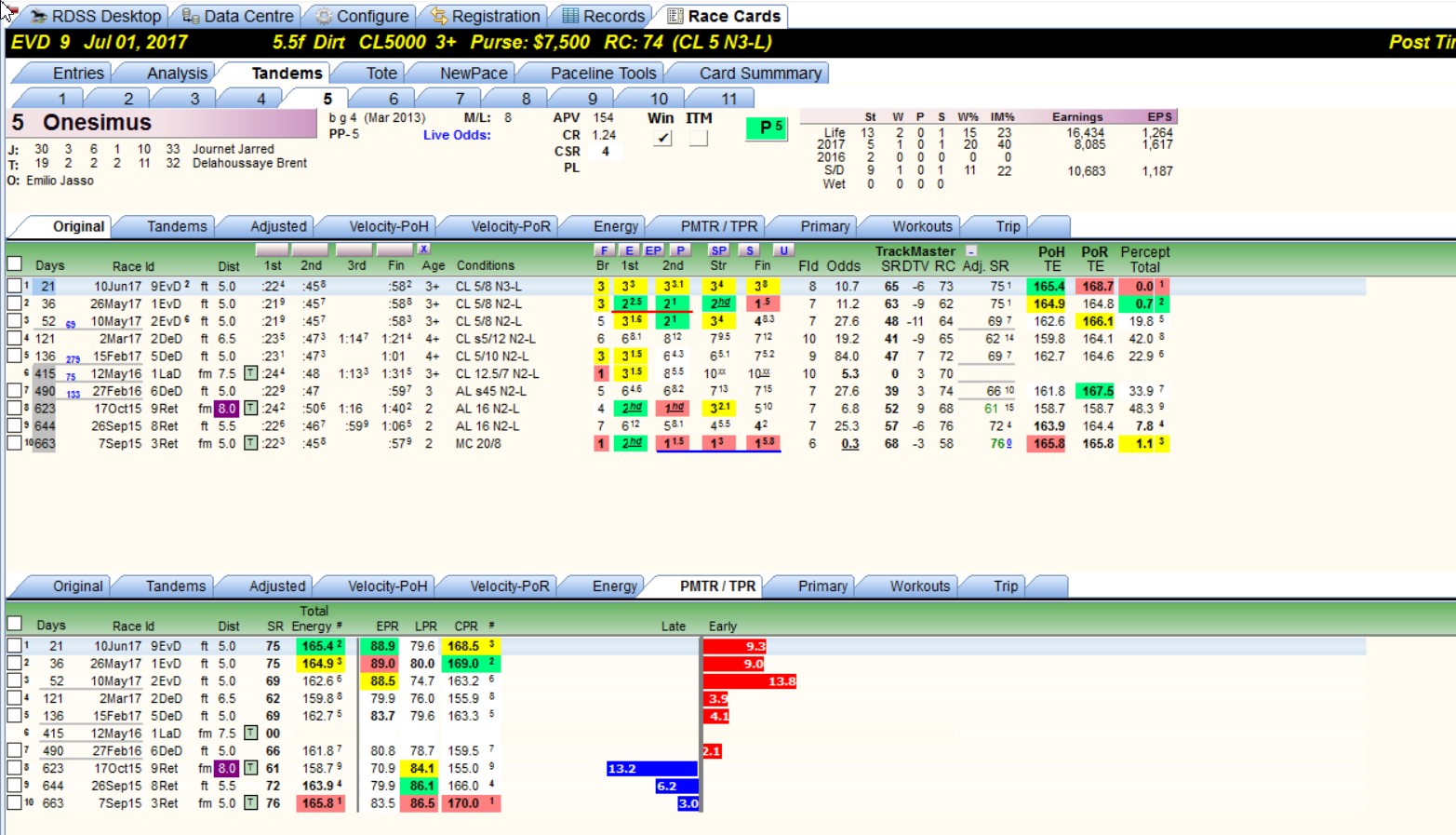This screenshot has height=835, width=1456.
Task: Switch upper pane to Velocity-PoH tab
Action: click(x=389, y=226)
